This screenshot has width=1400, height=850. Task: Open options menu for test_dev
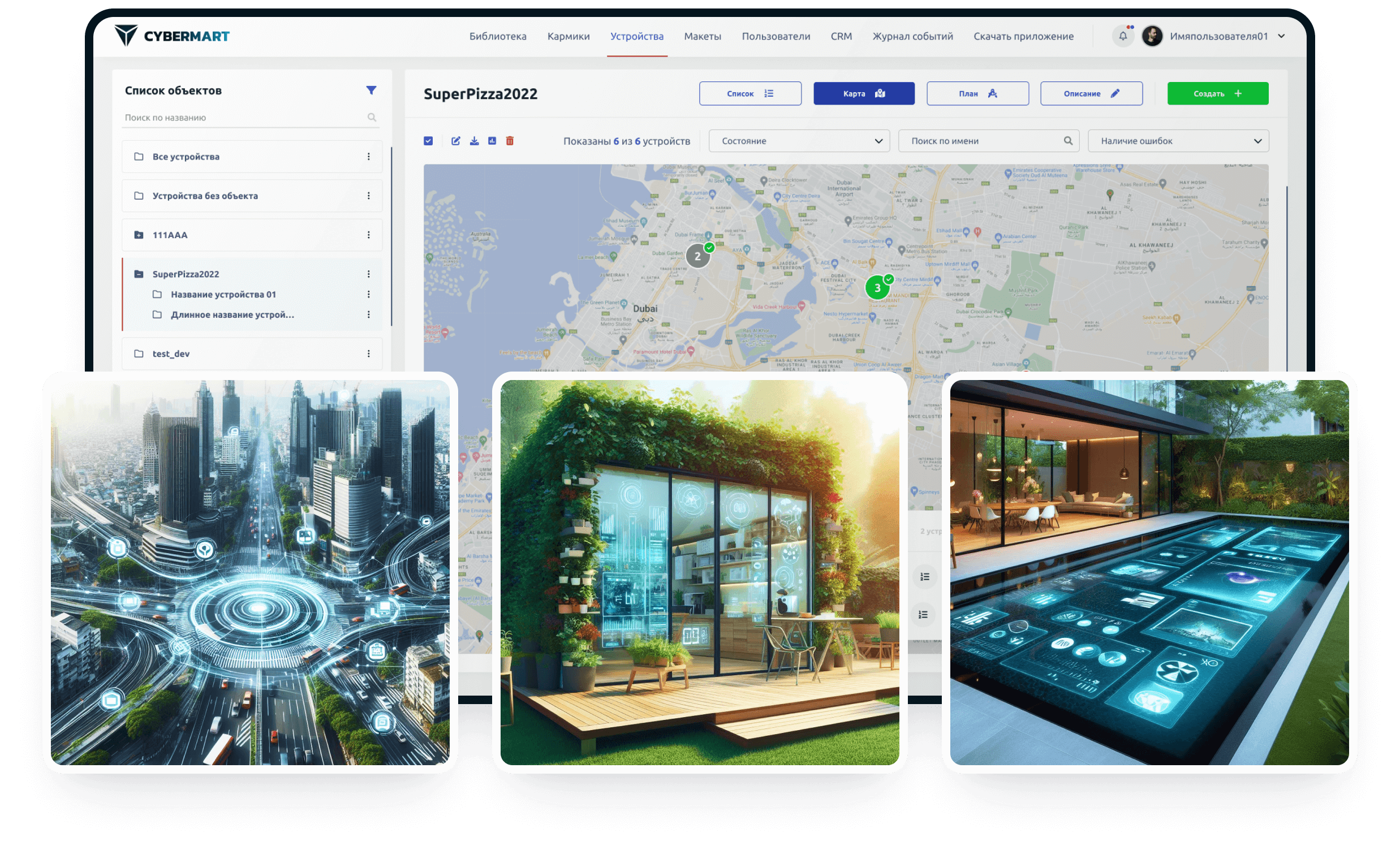coord(369,353)
